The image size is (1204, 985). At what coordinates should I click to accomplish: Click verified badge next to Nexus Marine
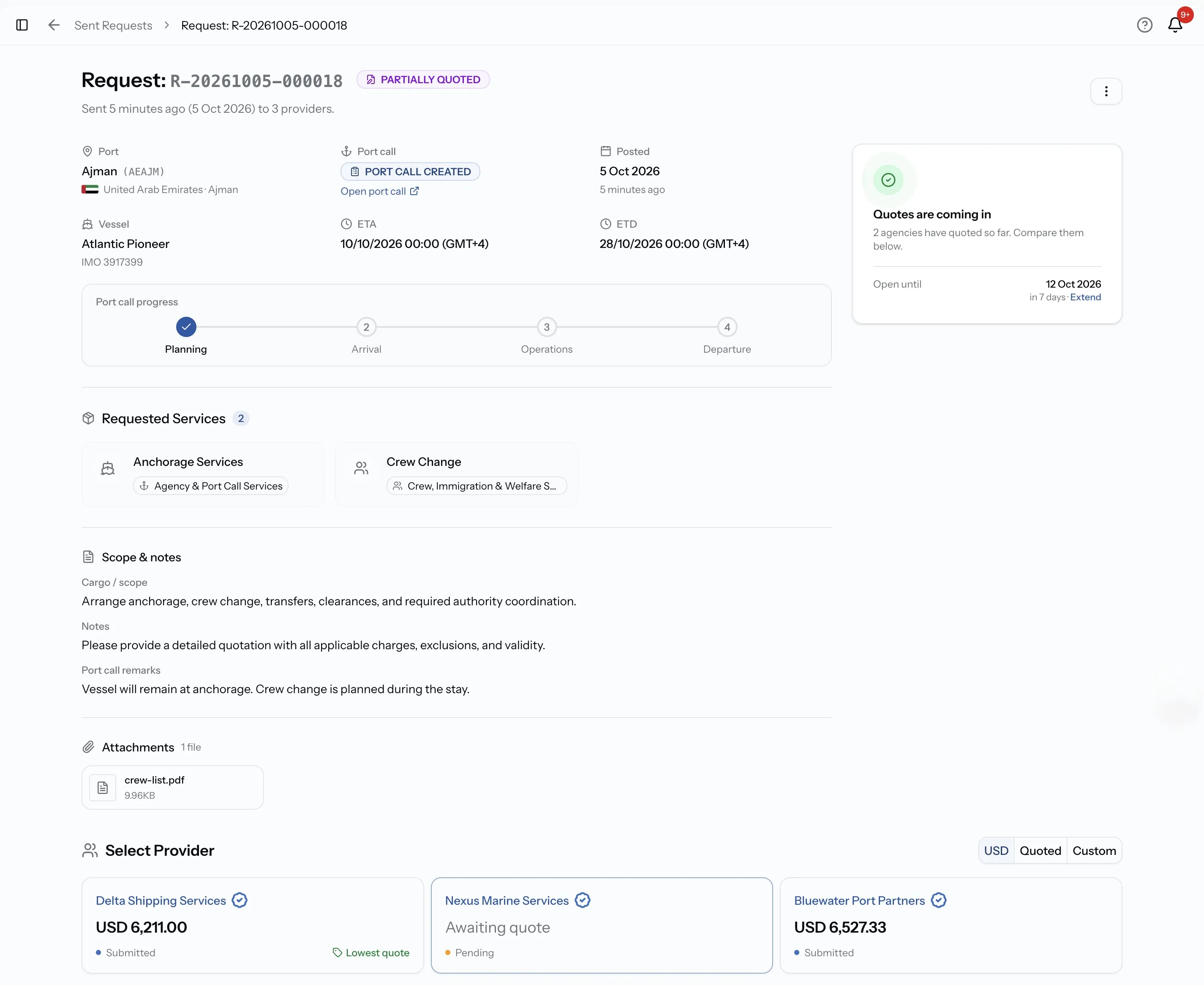pos(583,901)
